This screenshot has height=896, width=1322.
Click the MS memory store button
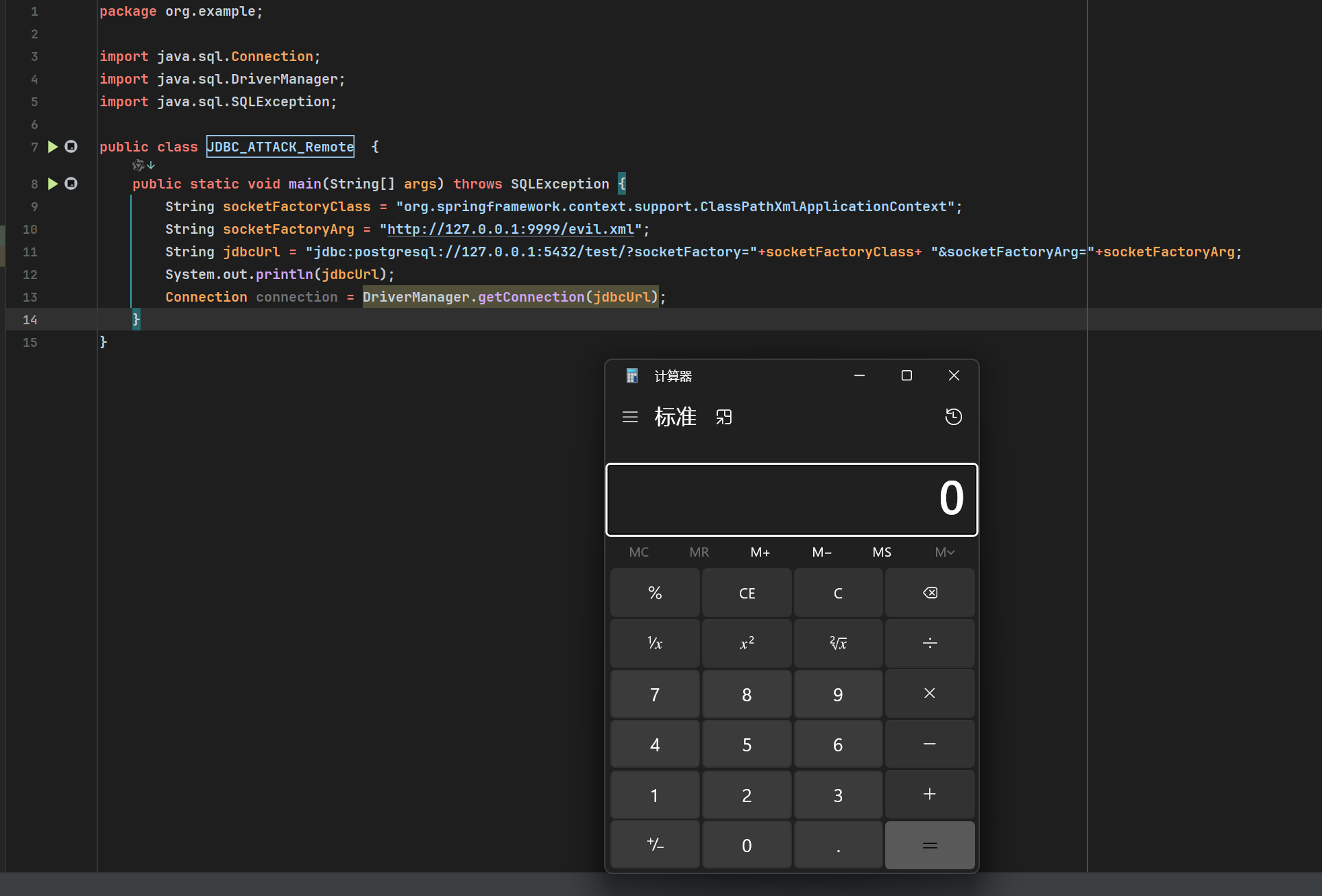(882, 553)
